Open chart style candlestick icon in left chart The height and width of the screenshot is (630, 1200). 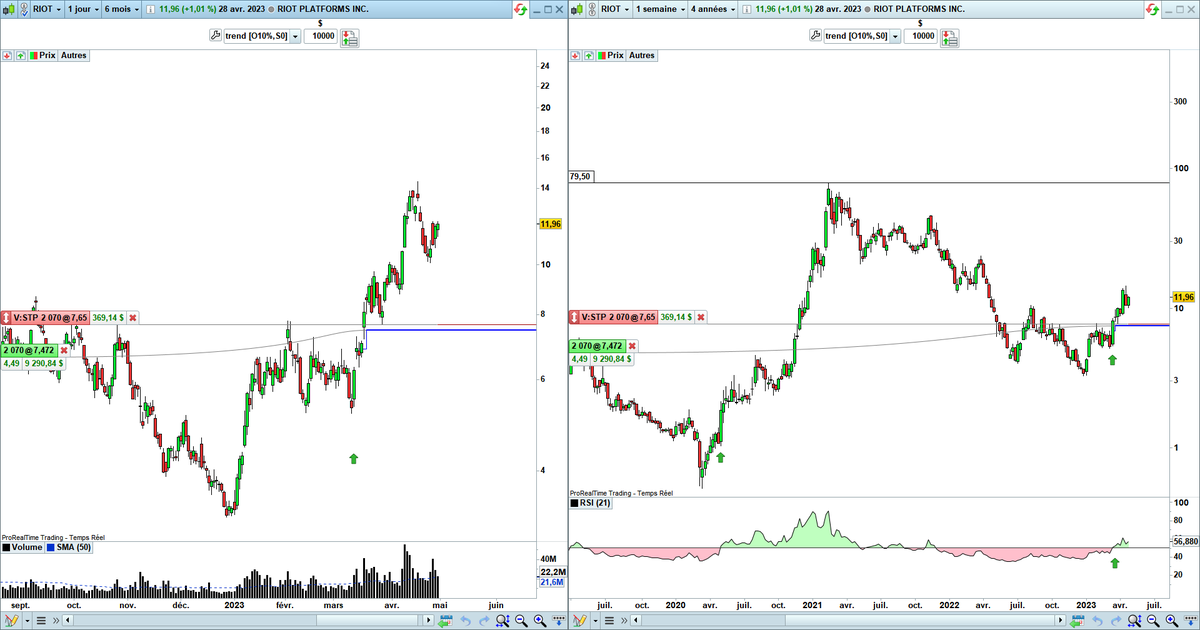(x=10, y=9)
